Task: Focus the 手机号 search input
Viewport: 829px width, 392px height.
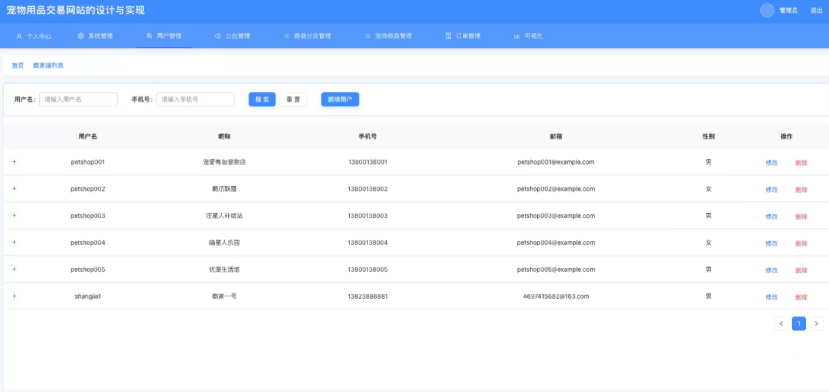Action: (196, 99)
